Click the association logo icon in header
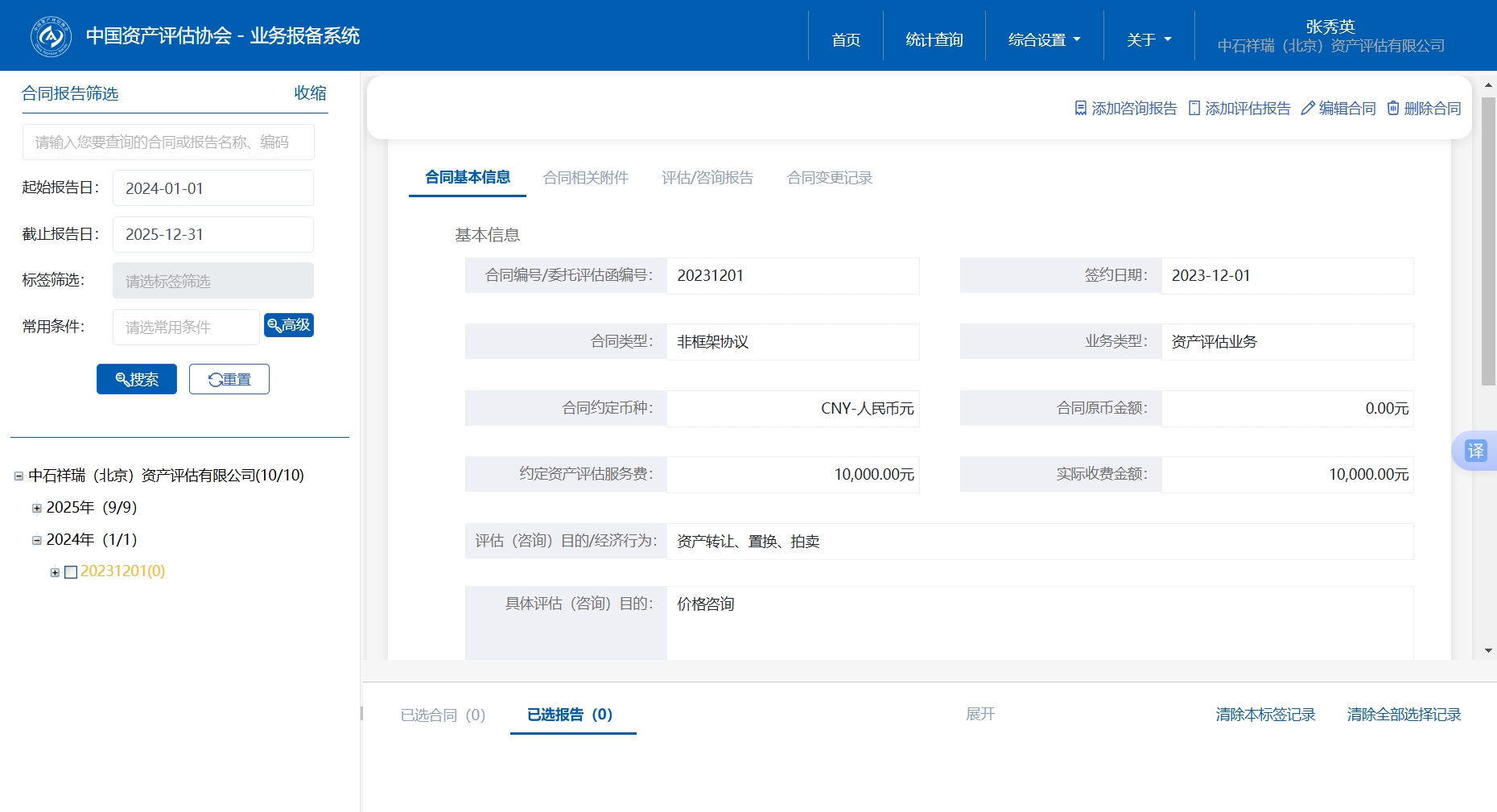Image resolution: width=1497 pixels, height=812 pixels. [51, 36]
